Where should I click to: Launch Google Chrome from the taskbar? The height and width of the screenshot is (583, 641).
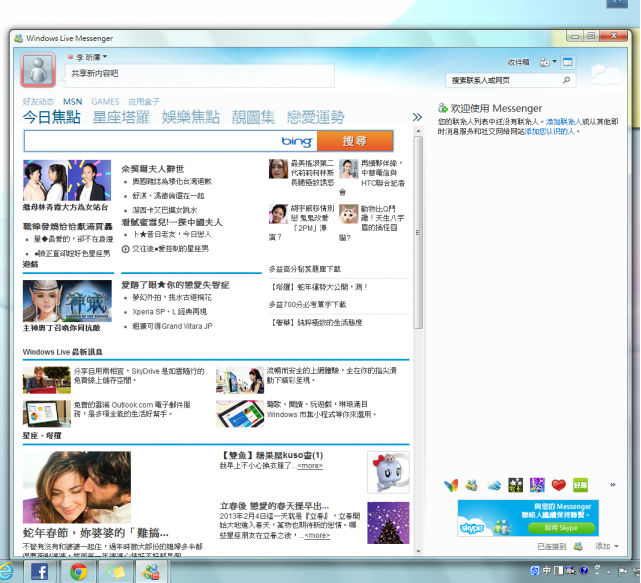pos(78,571)
